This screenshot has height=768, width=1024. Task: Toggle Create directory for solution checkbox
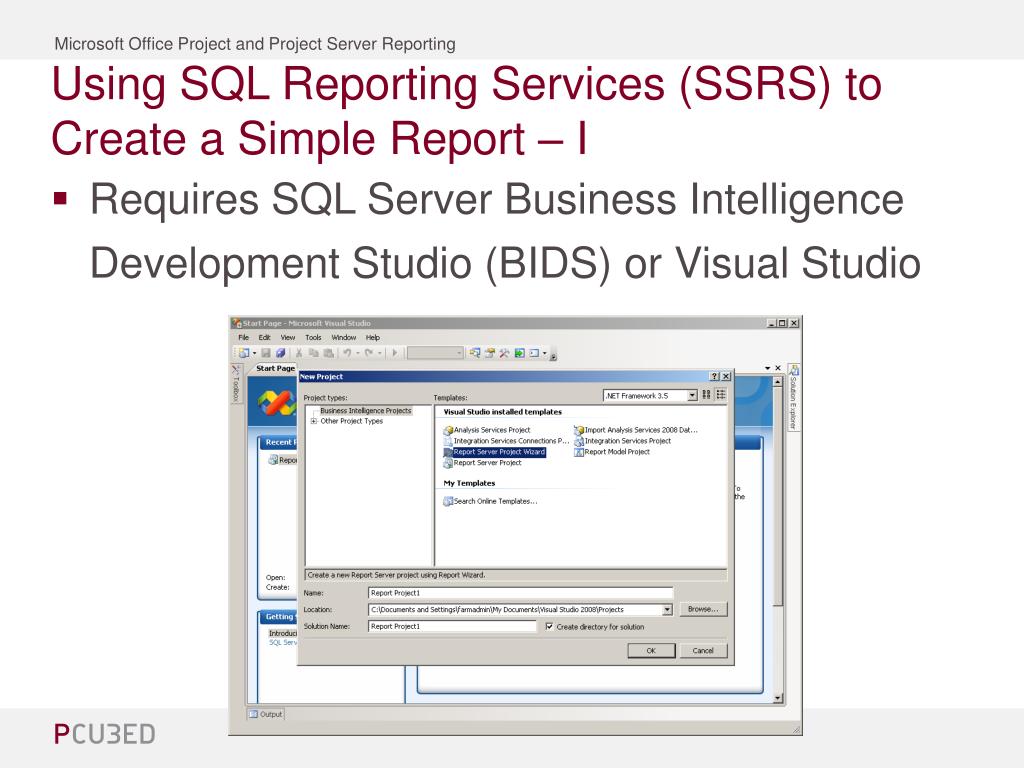pyautogui.click(x=549, y=627)
